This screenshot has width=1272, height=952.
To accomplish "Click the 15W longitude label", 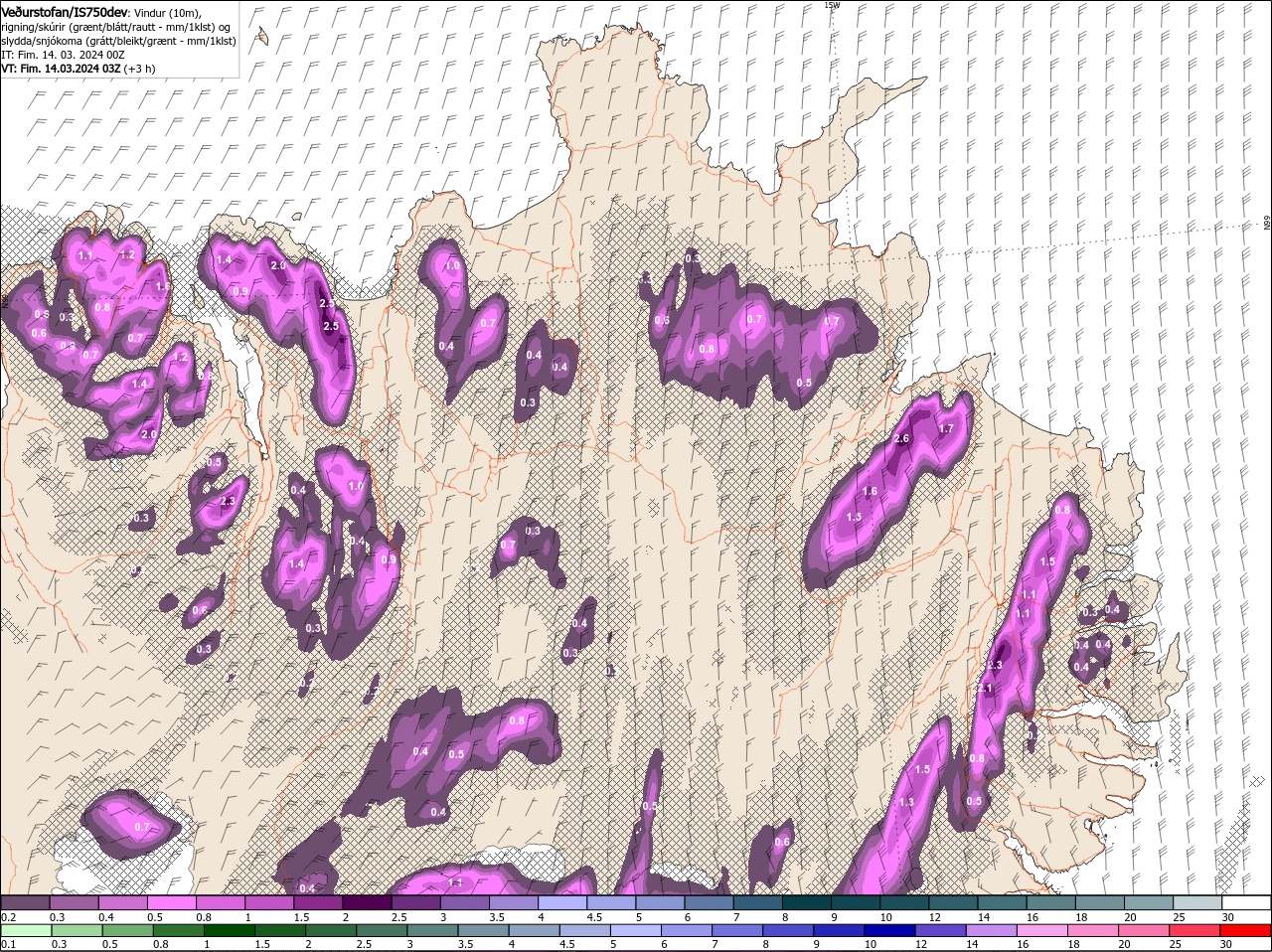I will point(832,5).
